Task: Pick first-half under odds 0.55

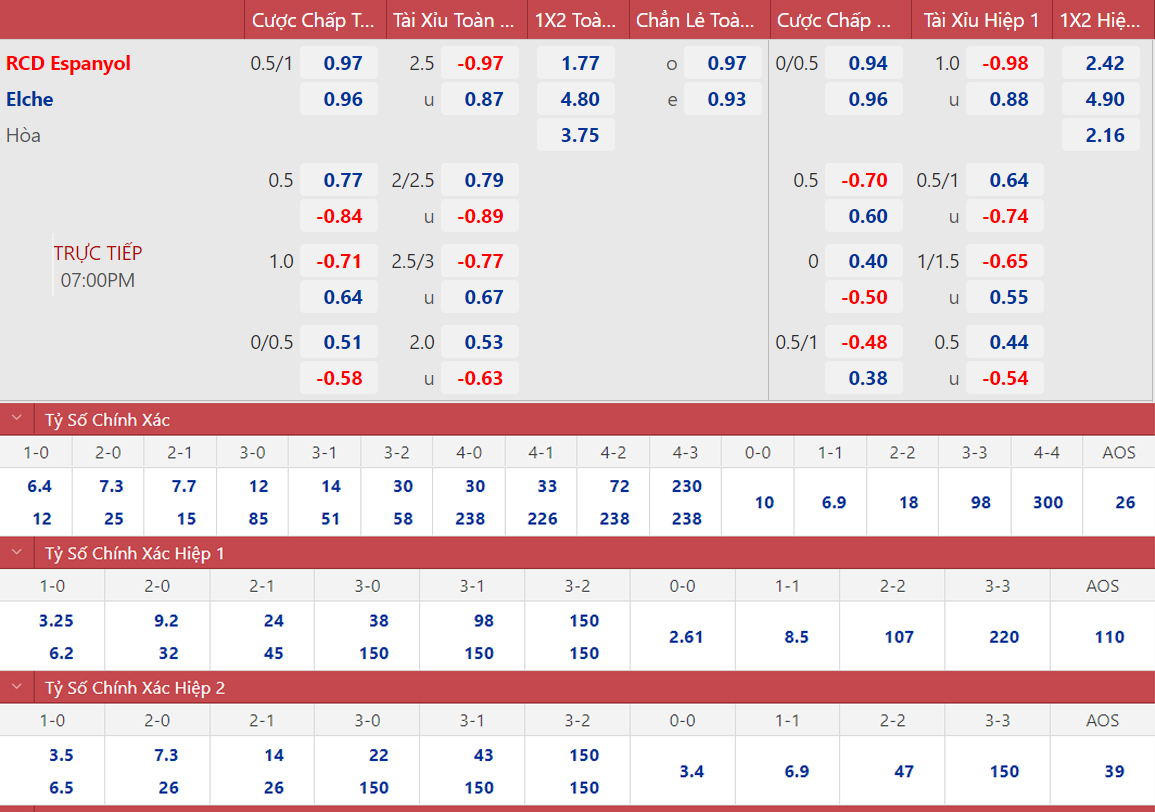Action: point(1005,298)
